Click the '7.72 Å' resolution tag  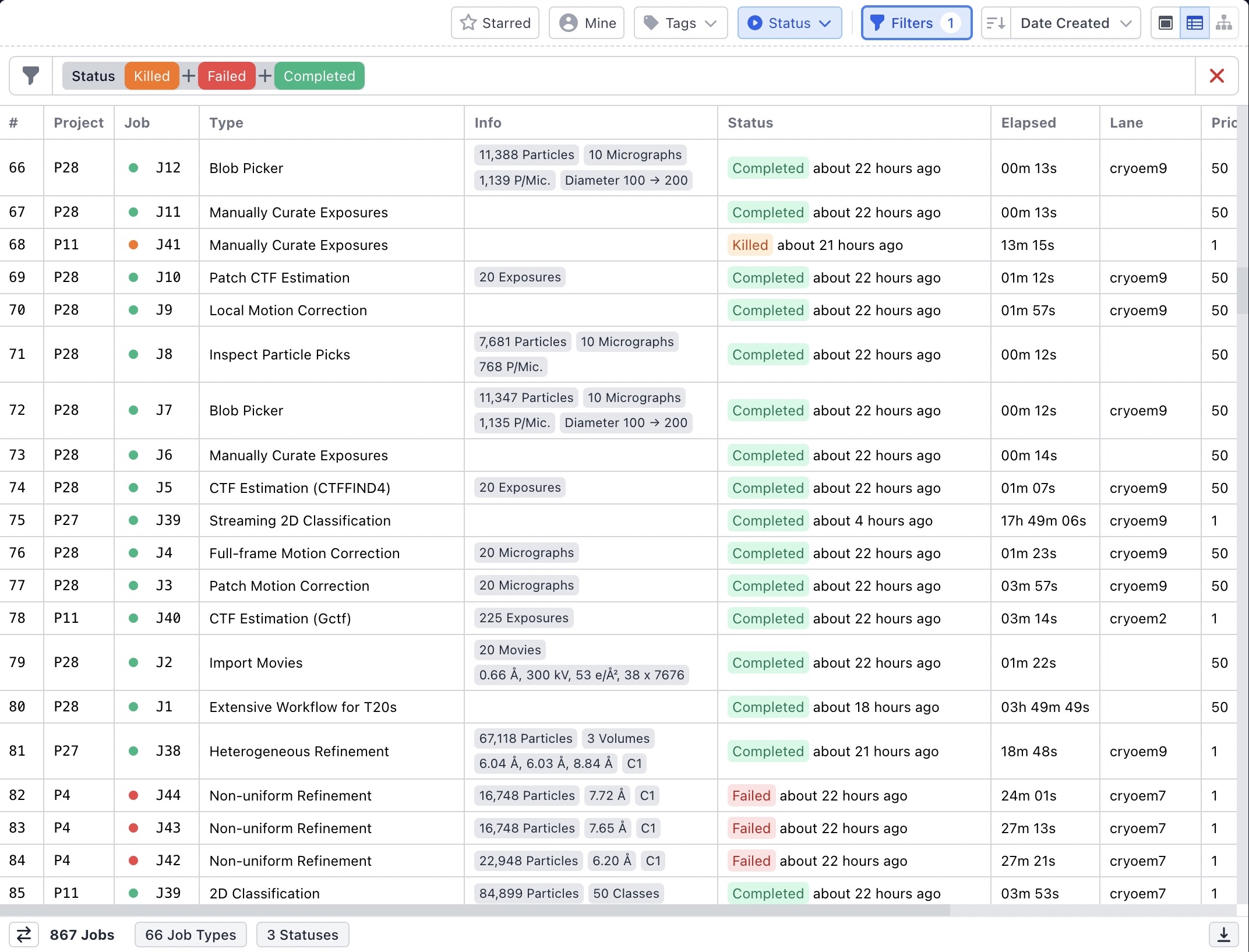click(x=607, y=796)
